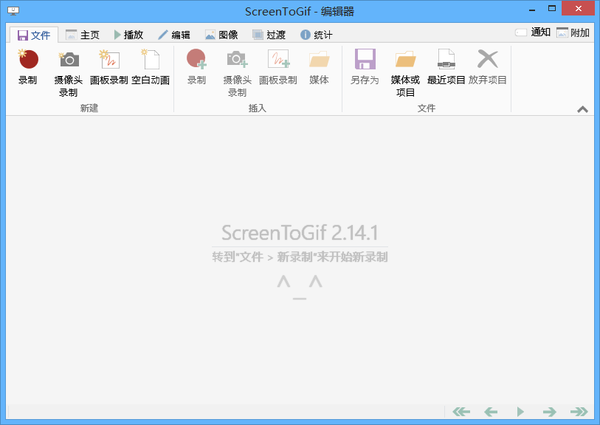The width and height of the screenshot is (600, 425).
Task: Insert 媒体 from the 插入 group
Action: 319,67
